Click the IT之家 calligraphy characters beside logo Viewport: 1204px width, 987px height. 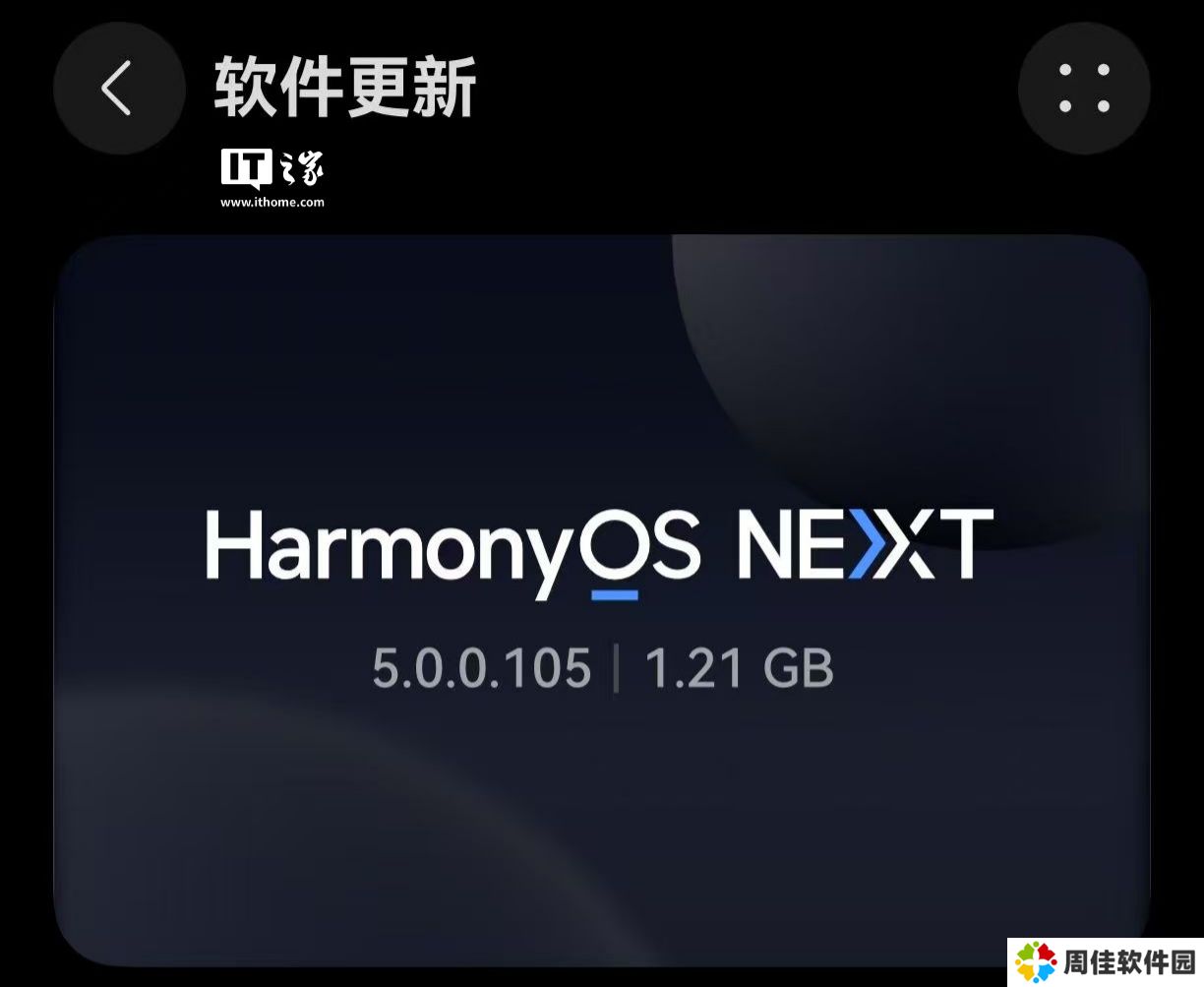302,170
